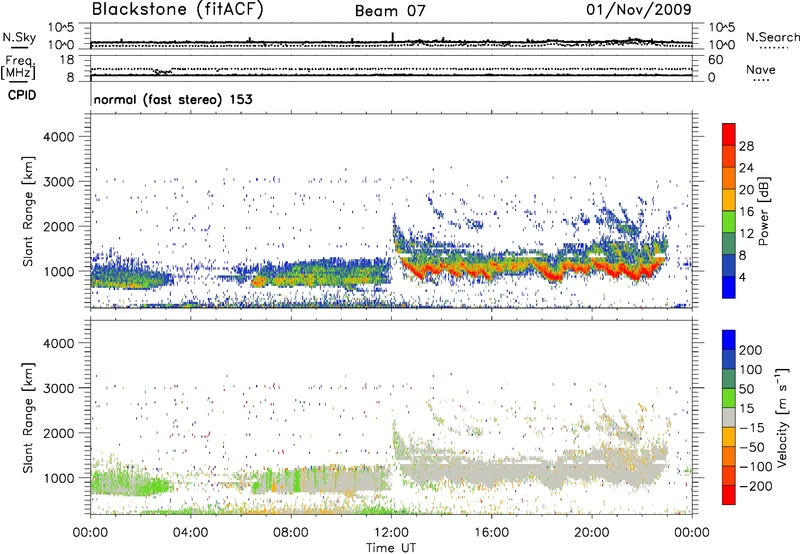Click the '4000' tick in the power panel
The image size is (800, 554).
[x=59, y=137]
